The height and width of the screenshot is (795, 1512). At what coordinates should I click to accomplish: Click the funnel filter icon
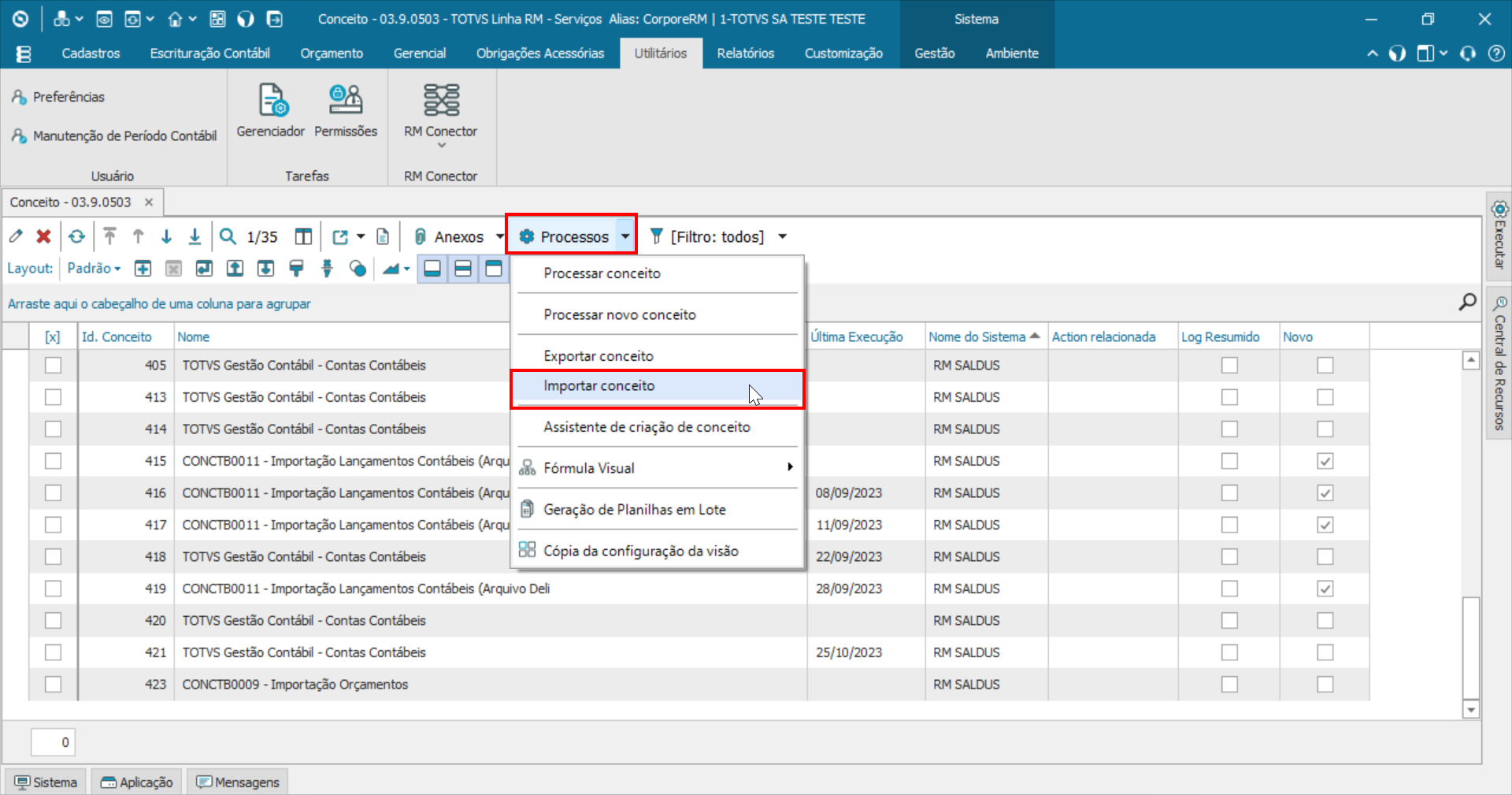pos(656,236)
